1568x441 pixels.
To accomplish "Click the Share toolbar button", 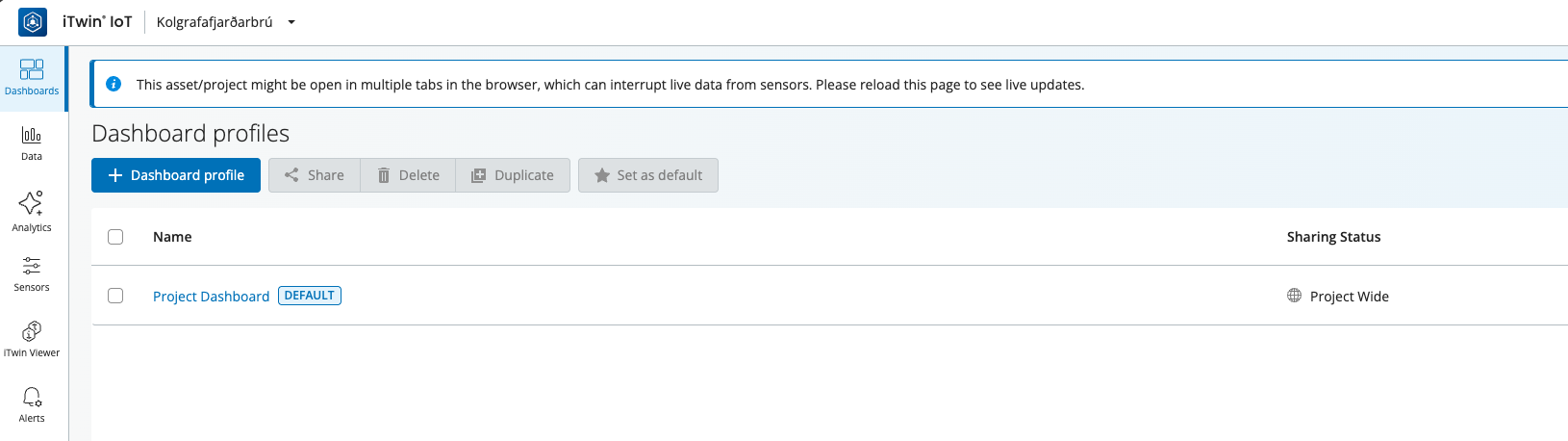I will click(315, 175).
